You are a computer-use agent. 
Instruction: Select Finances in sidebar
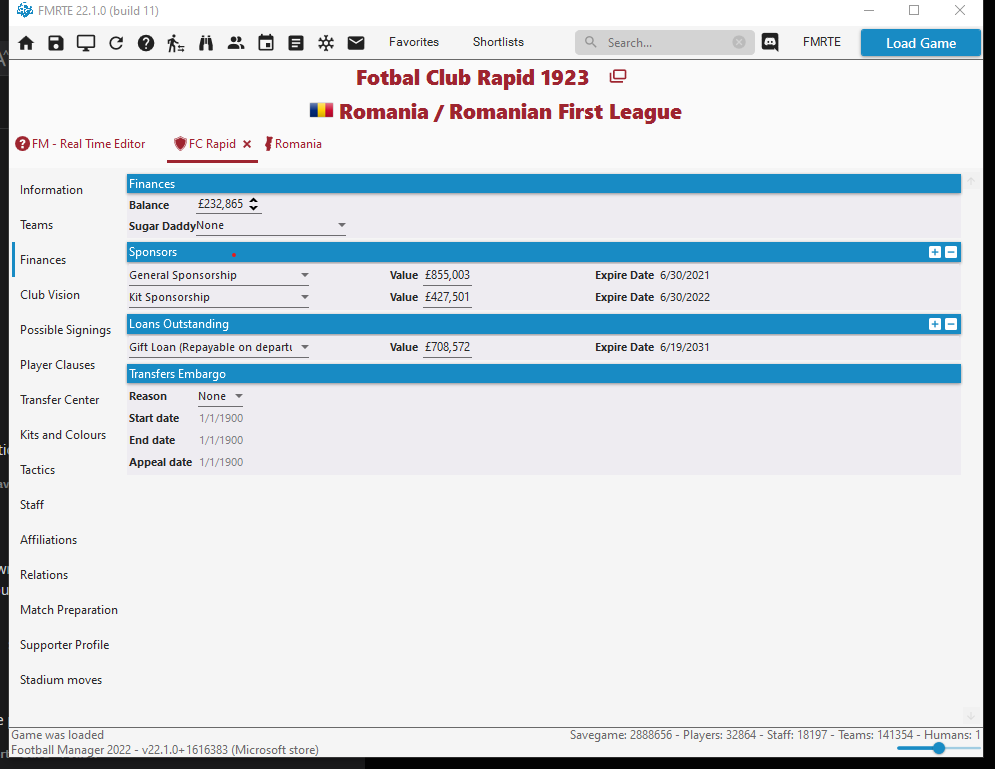click(x=43, y=260)
